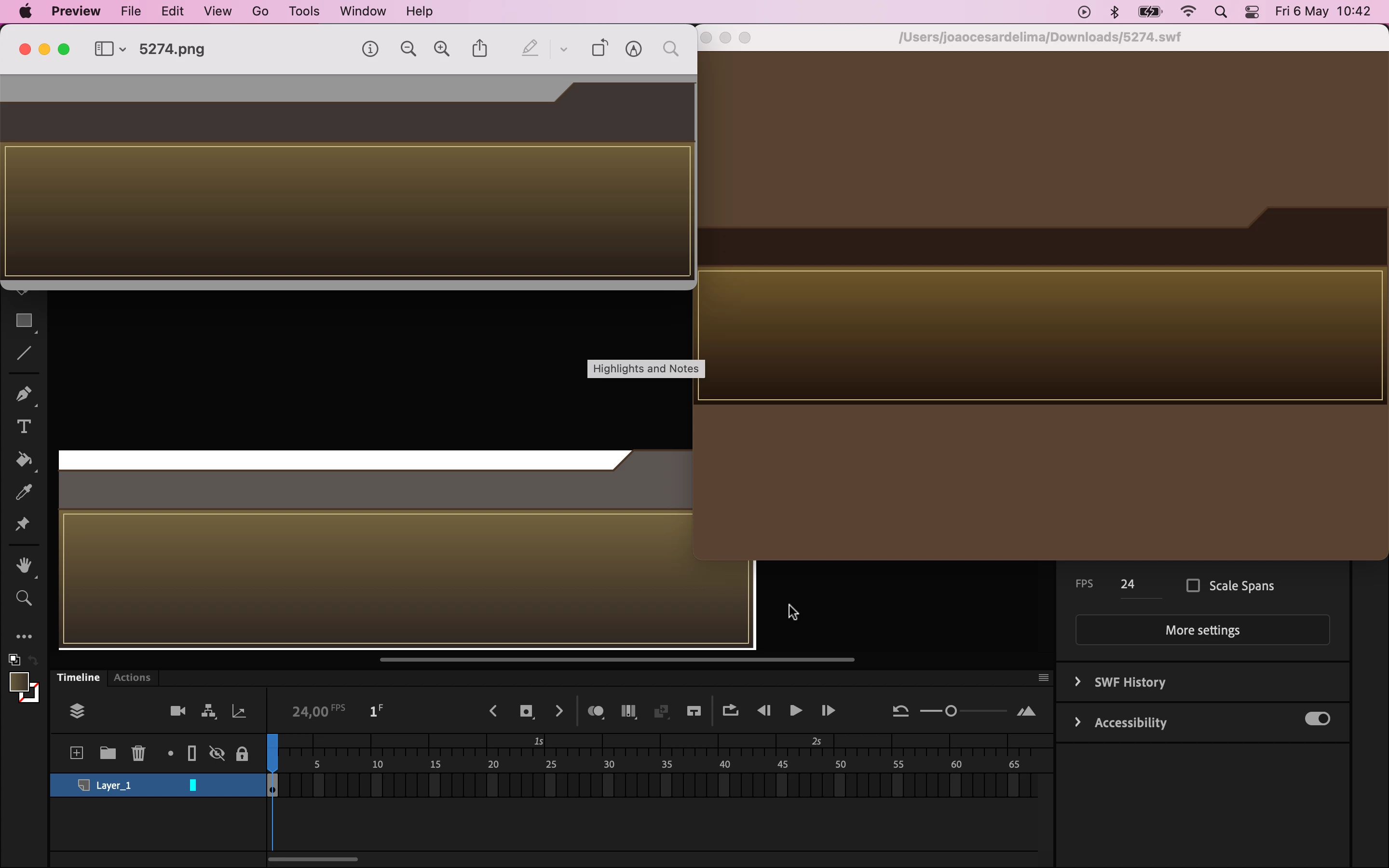Click the More settings button
This screenshot has height=868, width=1389.
(1202, 630)
